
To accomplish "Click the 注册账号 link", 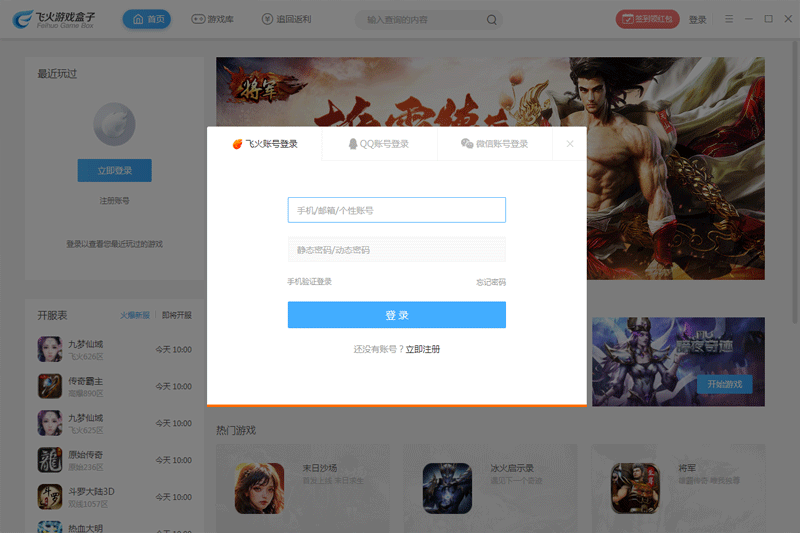I will click(114, 201).
